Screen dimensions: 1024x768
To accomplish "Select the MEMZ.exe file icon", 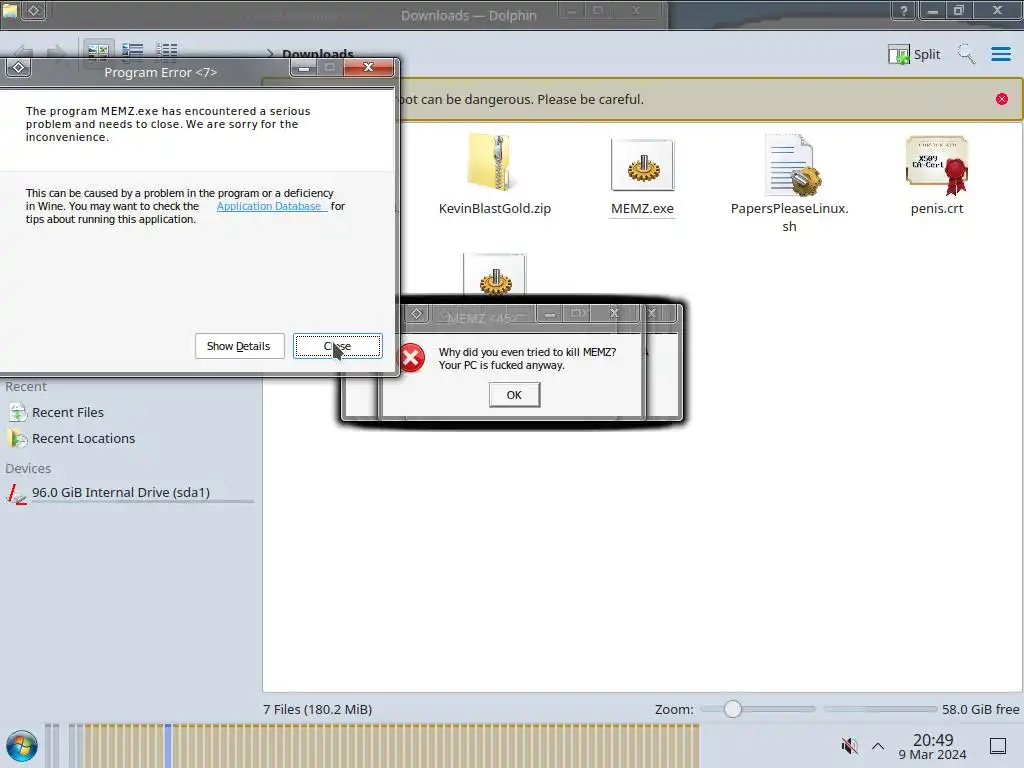I will click(x=643, y=165).
